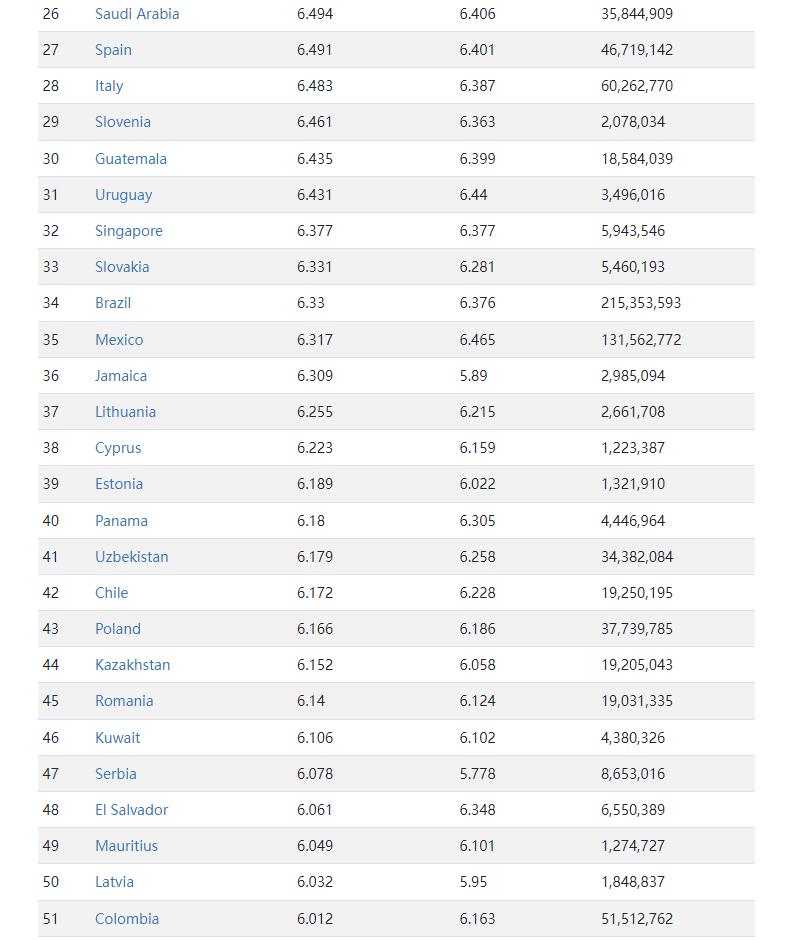Screen dimensions: 792x940
Task: Select Cyprus in the ranking list
Action: pos(118,448)
